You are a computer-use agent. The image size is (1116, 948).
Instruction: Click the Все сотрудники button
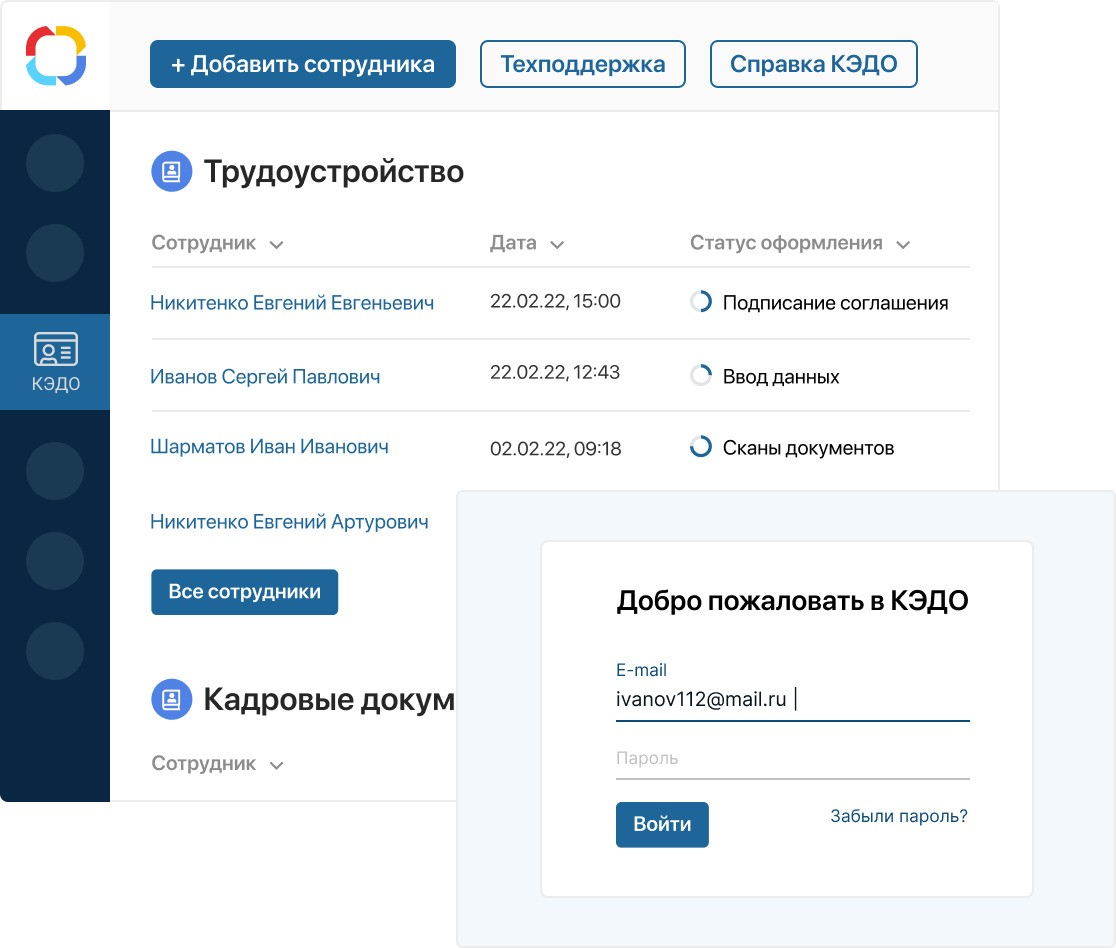click(x=244, y=592)
